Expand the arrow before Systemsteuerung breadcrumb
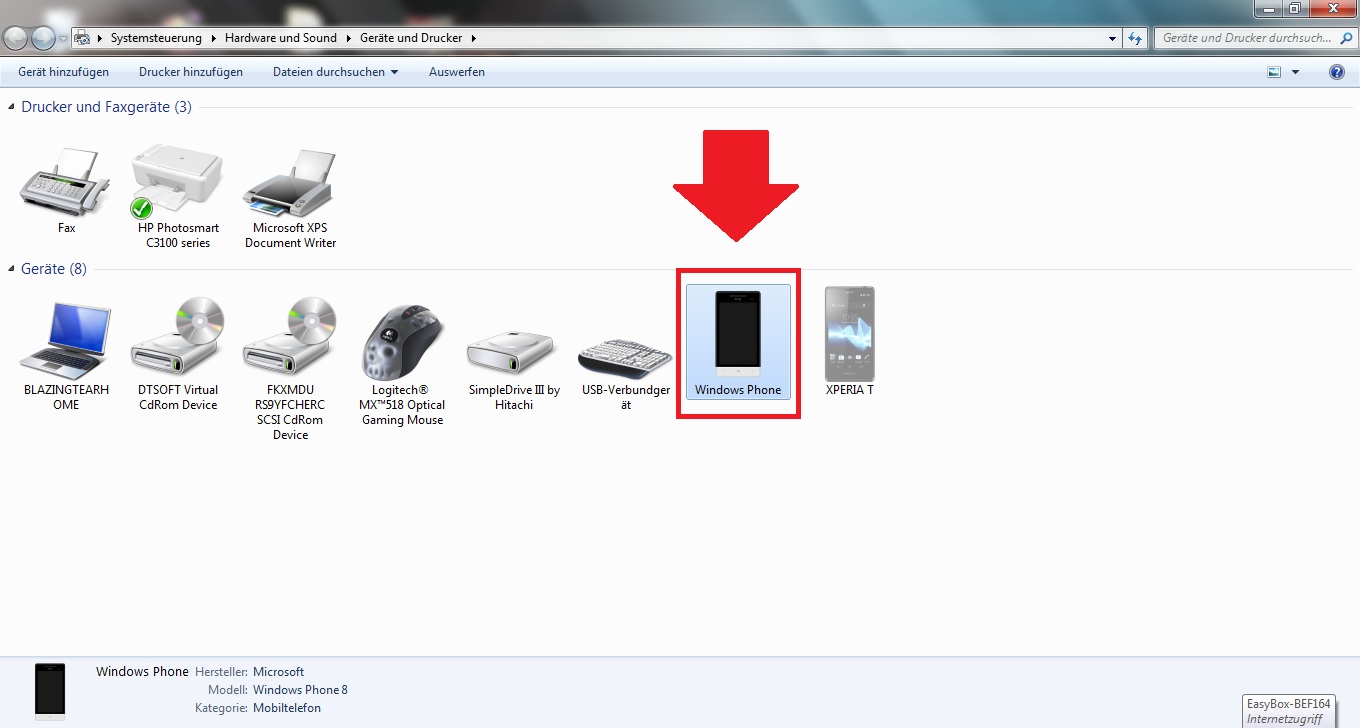The height and width of the screenshot is (728, 1360). click(100, 38)
